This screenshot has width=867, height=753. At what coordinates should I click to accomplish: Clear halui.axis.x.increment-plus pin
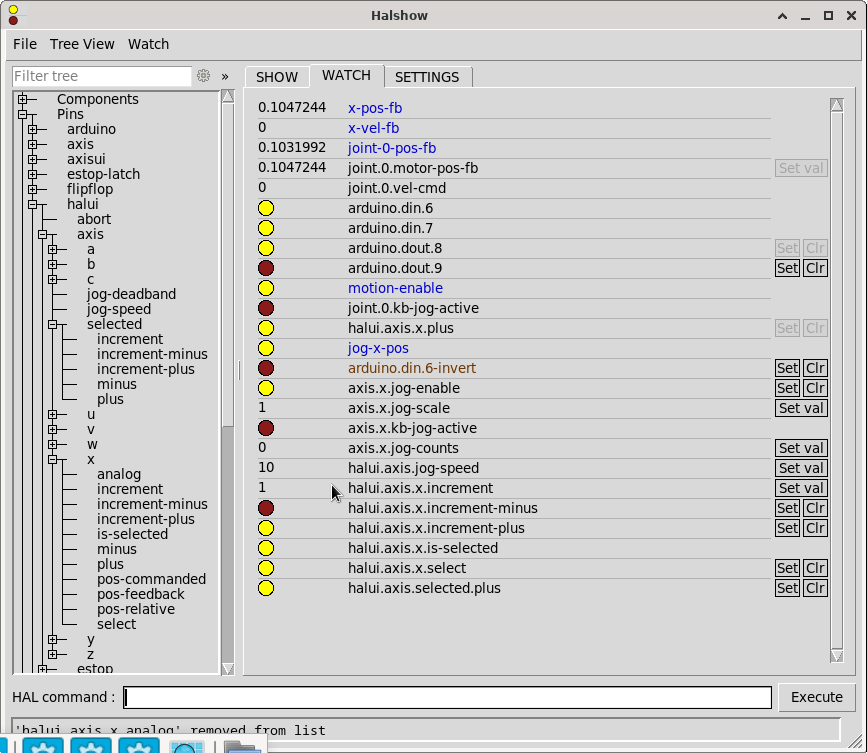pos(815,528)
